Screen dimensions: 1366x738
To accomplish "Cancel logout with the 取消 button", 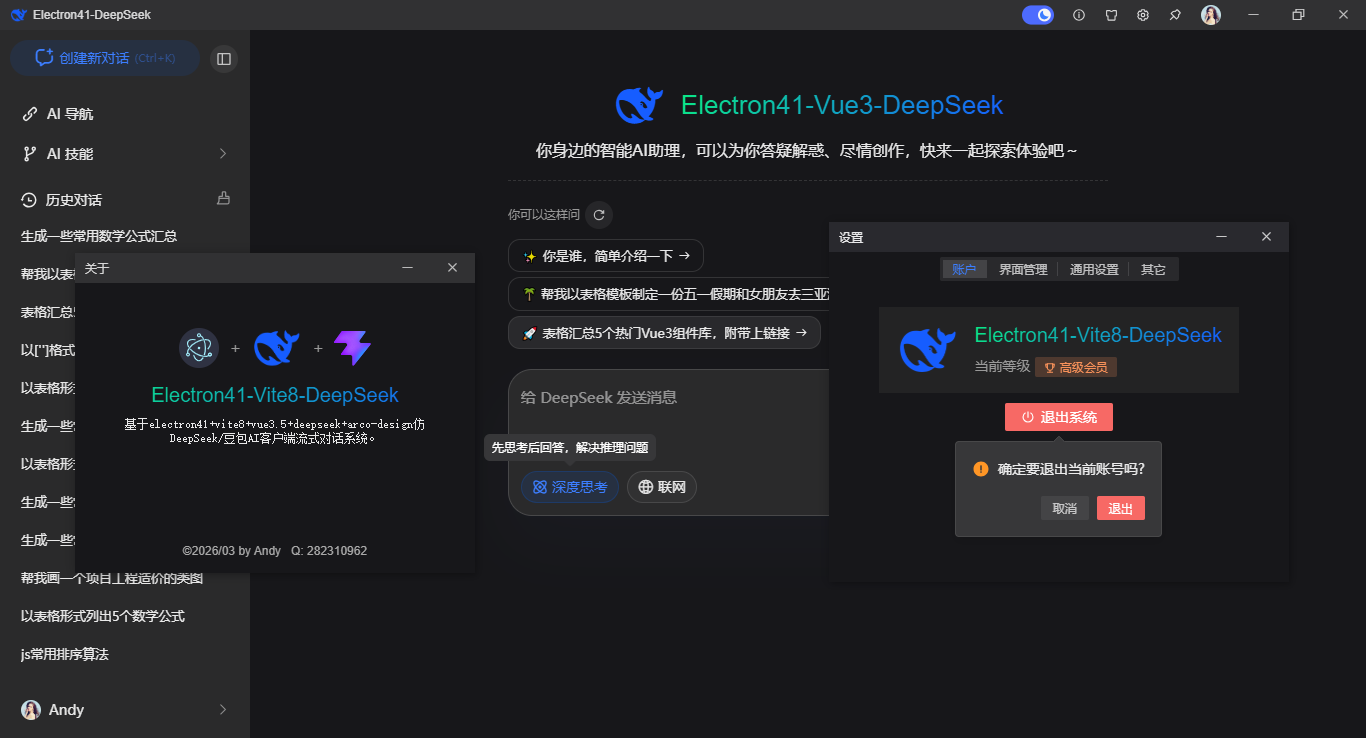I will 1064,508.
